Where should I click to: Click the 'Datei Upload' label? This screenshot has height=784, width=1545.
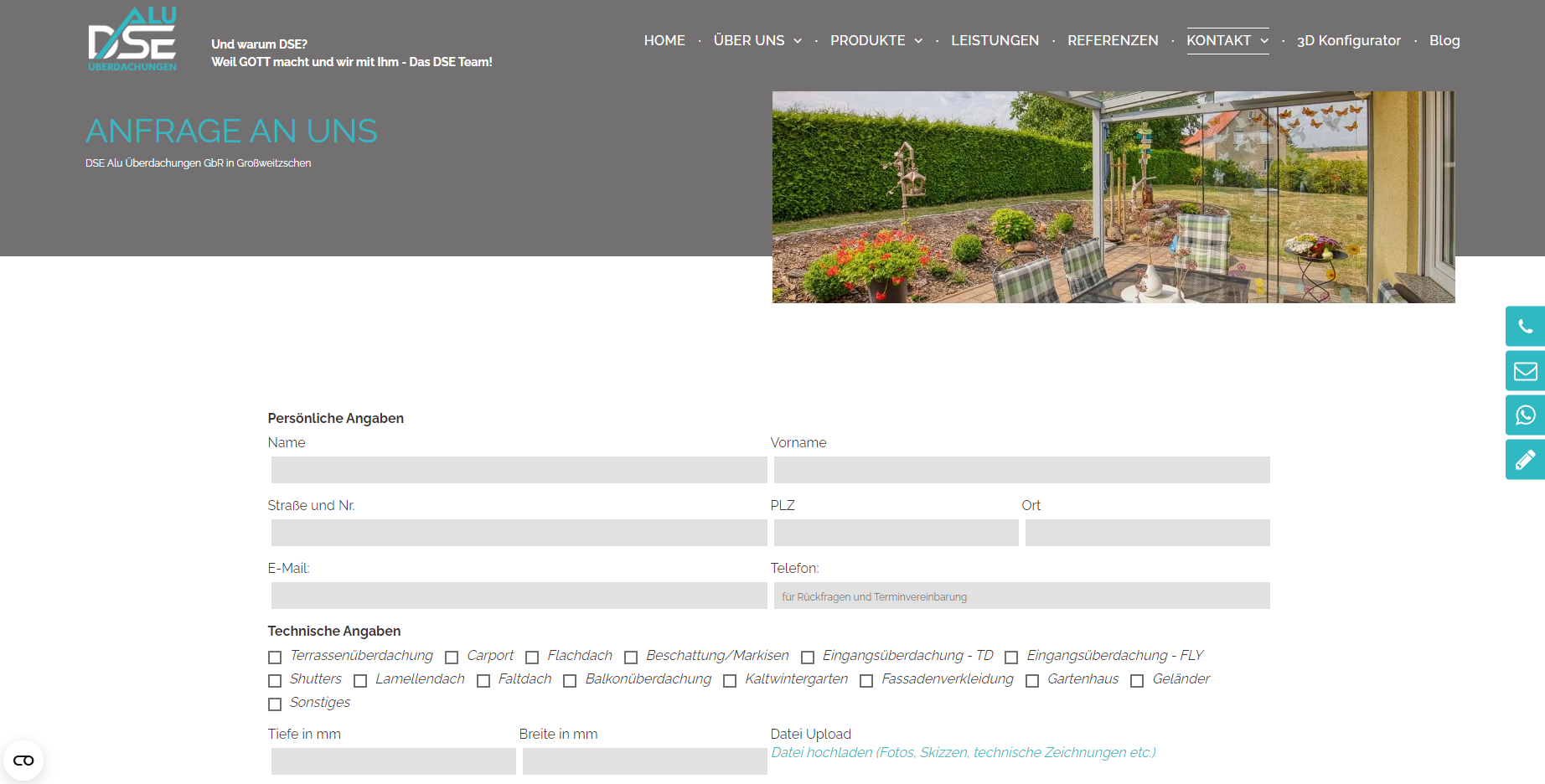[x=811, y=734]
